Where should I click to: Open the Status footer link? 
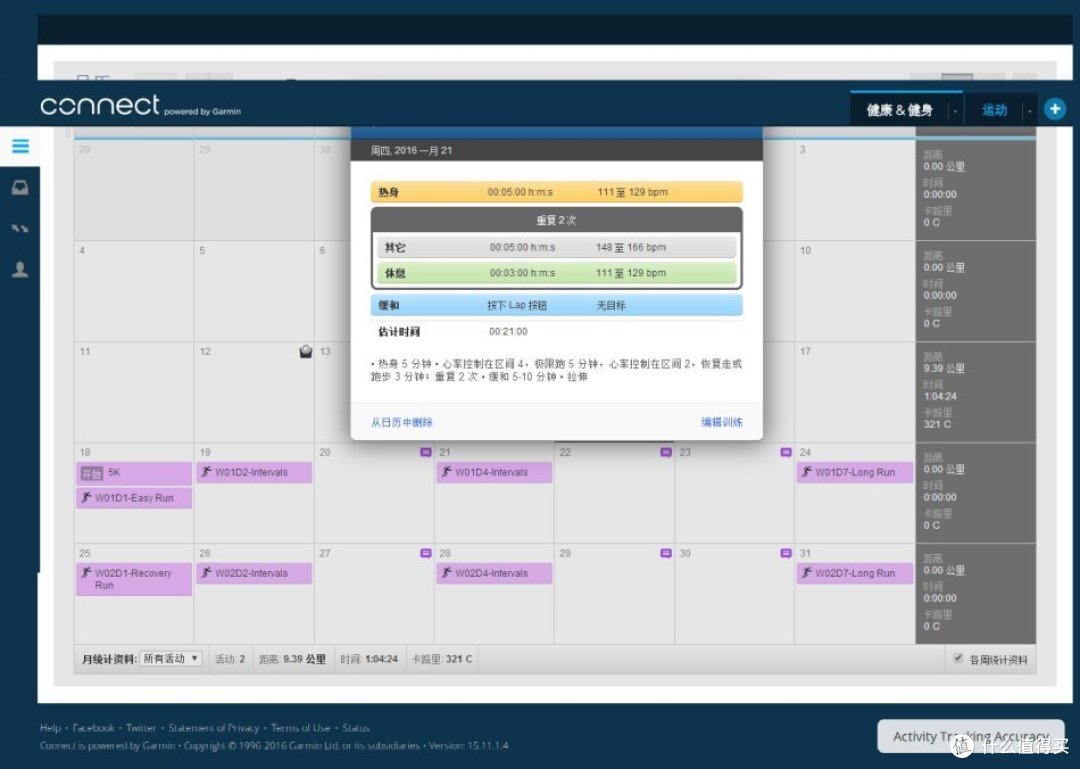pos(355,728)
